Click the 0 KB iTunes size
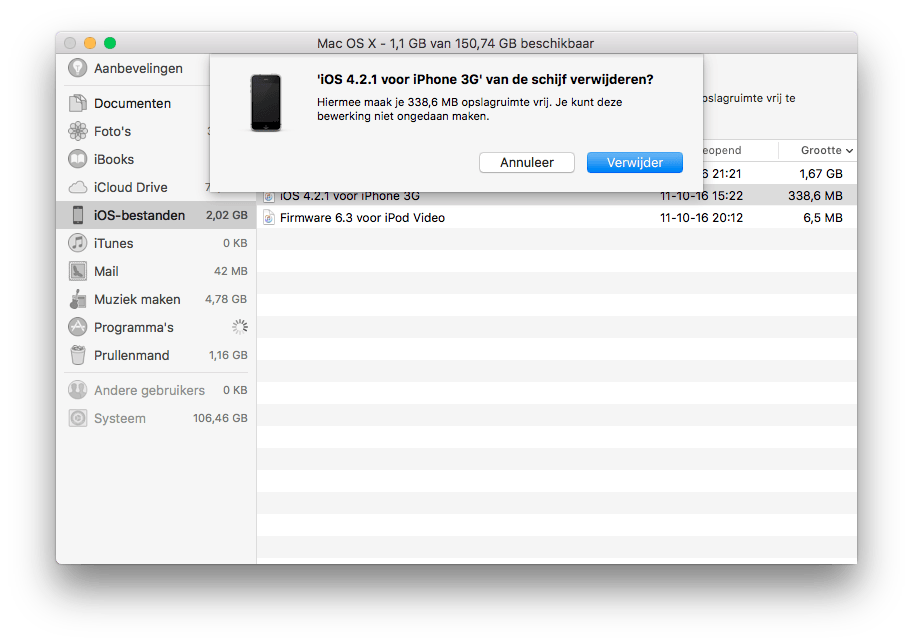The image size is (913, 644). [x=235, y=243]
